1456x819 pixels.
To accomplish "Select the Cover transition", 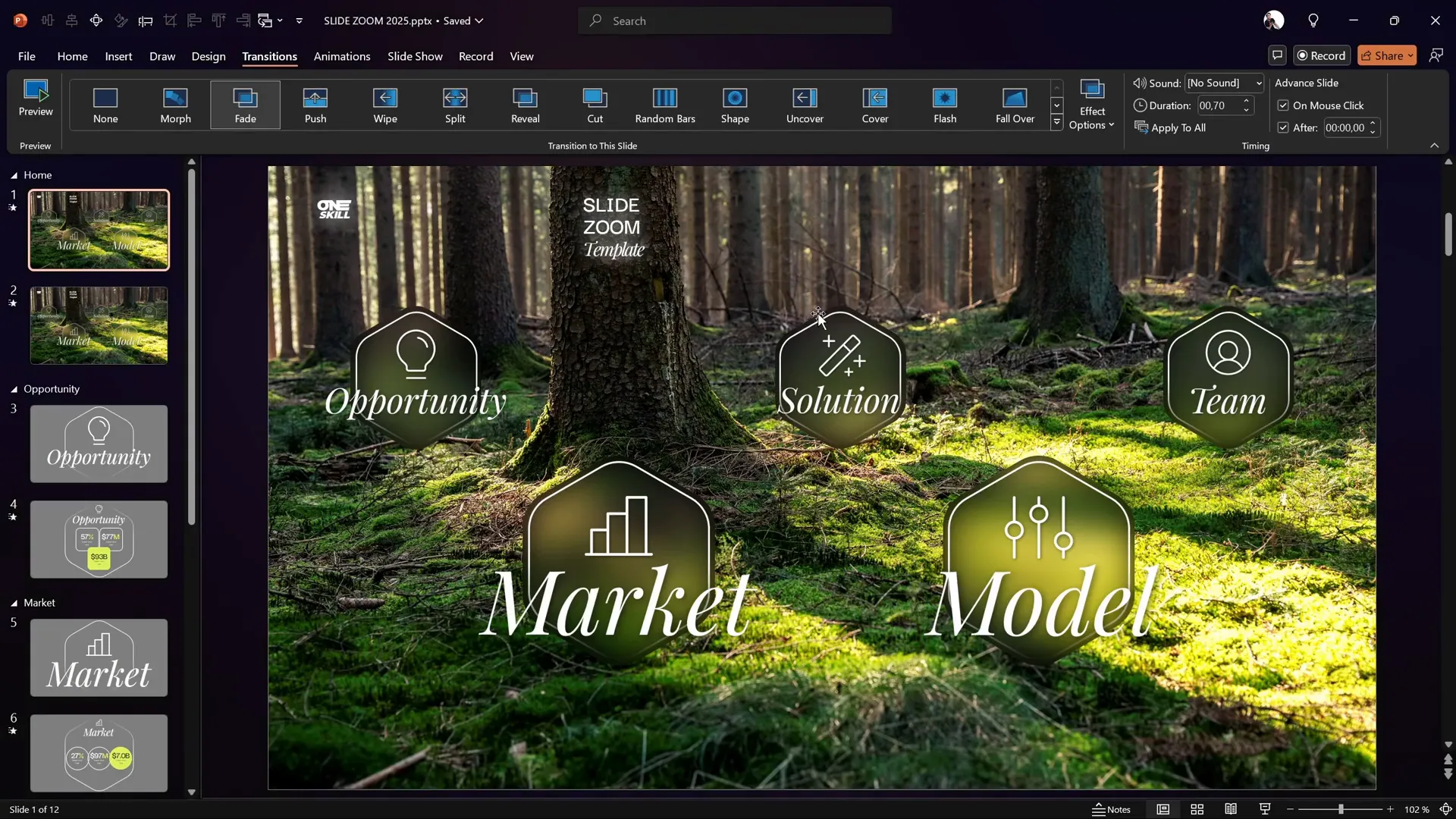I will [x=875, y=105].
